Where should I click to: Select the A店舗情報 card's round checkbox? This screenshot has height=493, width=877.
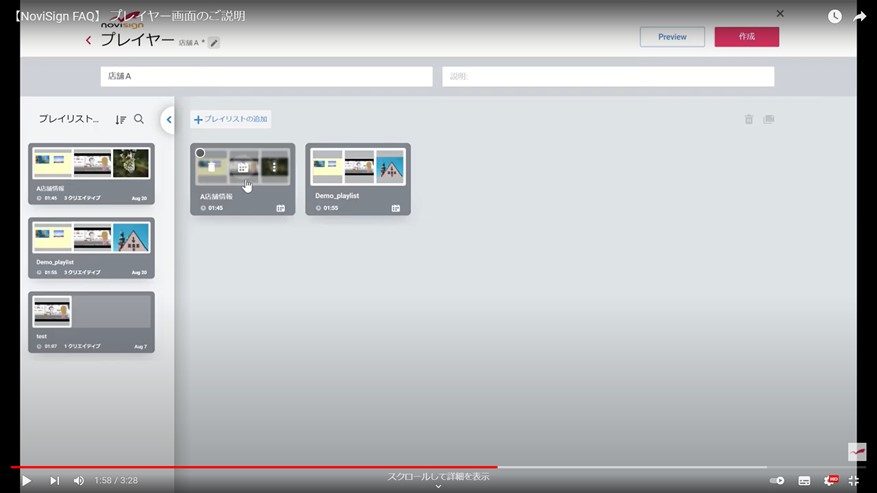tap(200, 153)
